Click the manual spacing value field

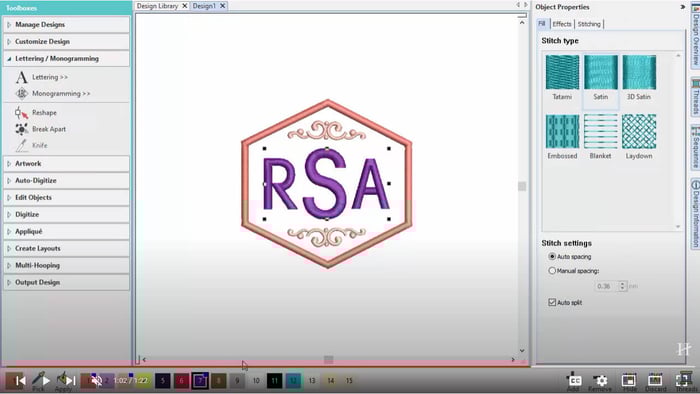606,286
